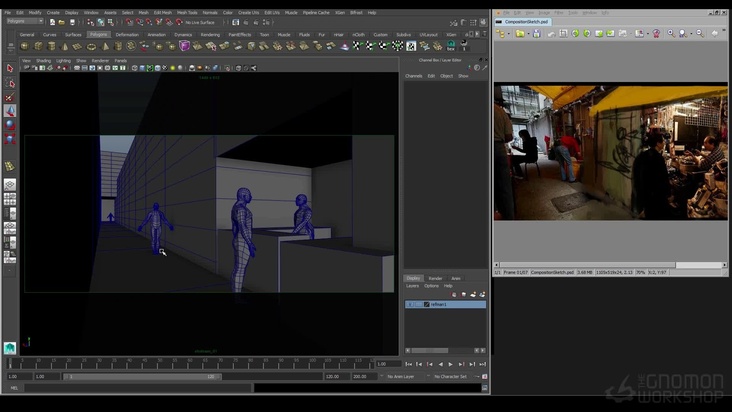Click the polygon cube shelf icon
Screen dimensions: 732x412
click(x=36, y=45)
